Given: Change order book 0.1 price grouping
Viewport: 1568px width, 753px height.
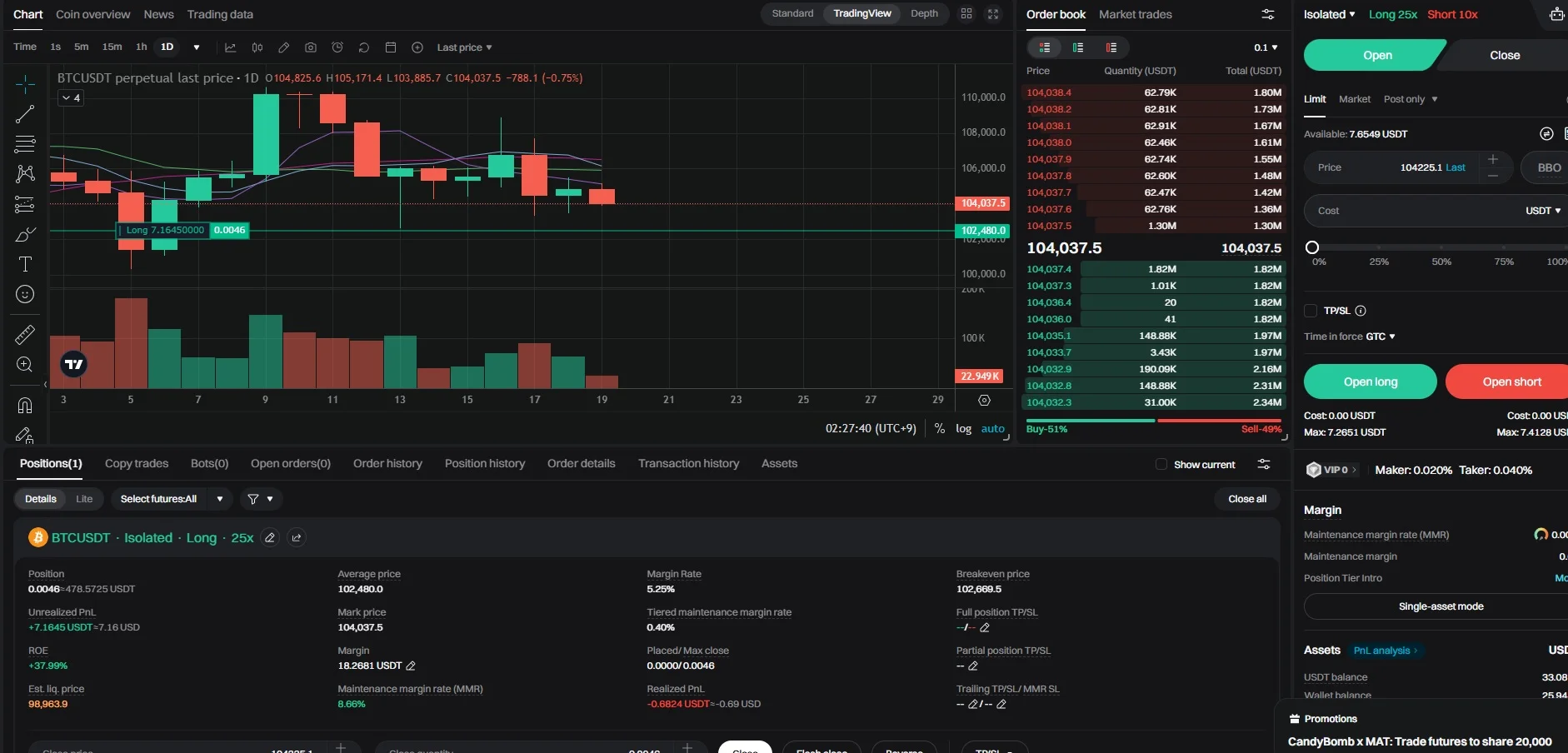Looking at the screenshot, I should 1266,47.
